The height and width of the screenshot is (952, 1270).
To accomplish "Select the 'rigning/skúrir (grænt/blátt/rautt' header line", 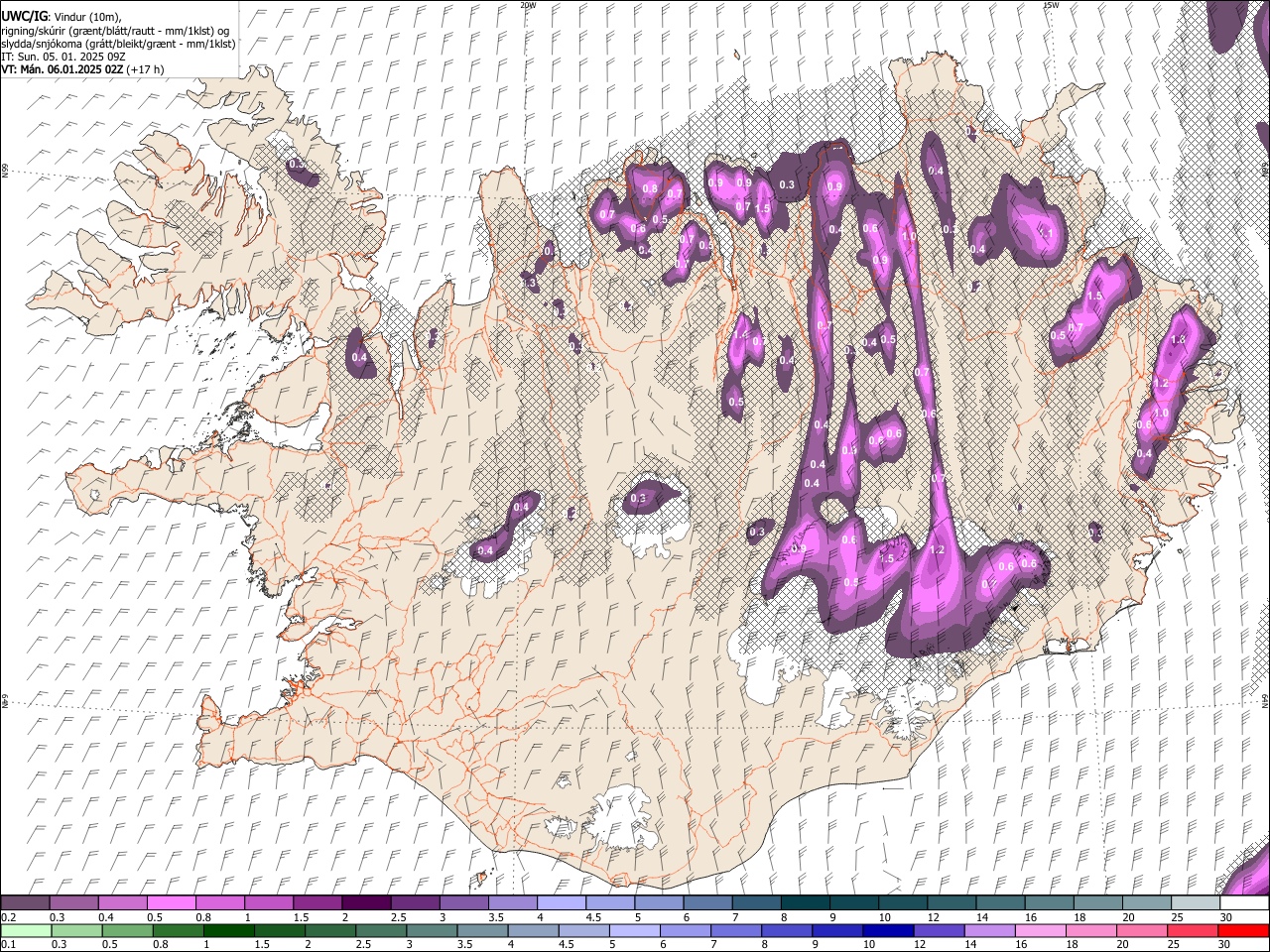I will click(114, 31).
